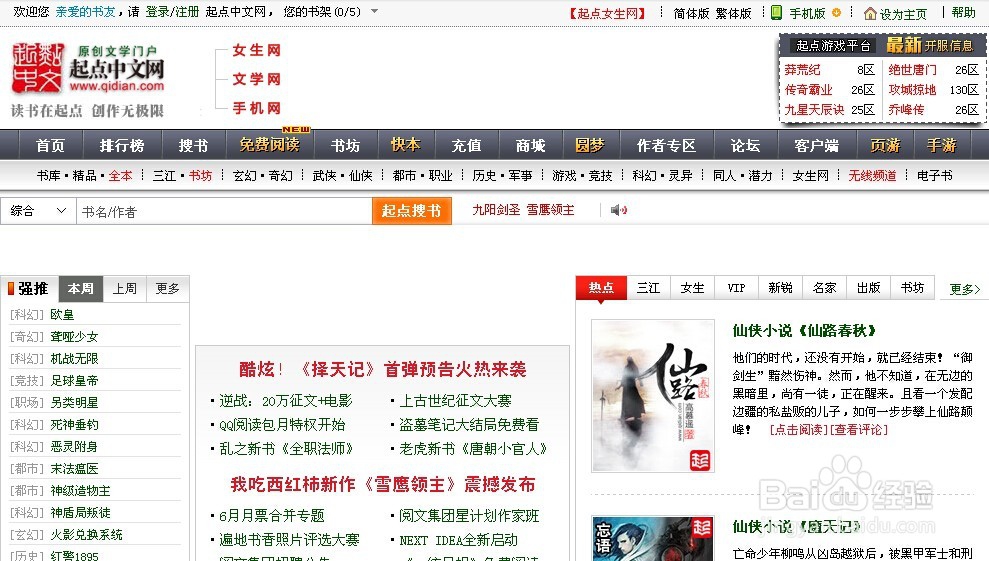Image resolution: width=989 pixels, height=561 pixels.
Task: Click the [查看评论] link for 仙路春秋
Action: click(x=858, y=430)
